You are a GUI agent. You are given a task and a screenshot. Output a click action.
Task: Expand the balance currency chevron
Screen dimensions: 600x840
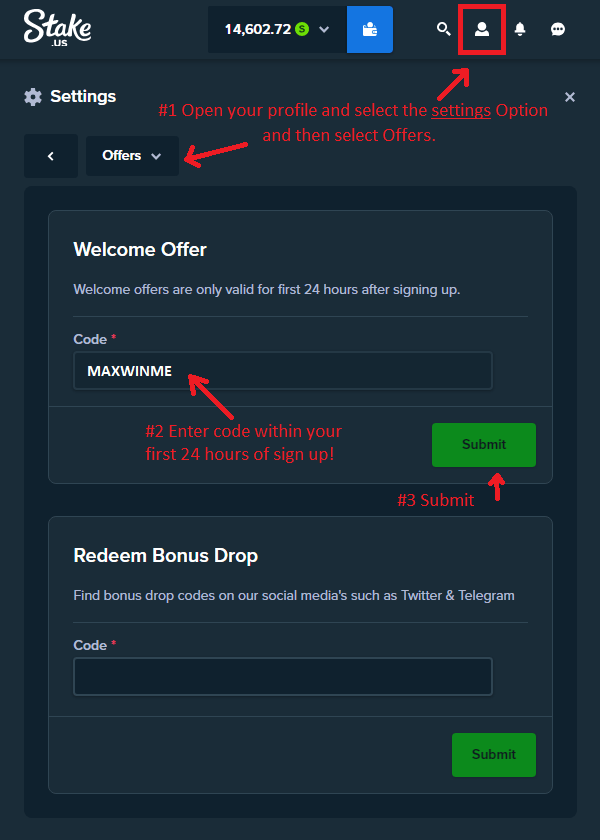324,29
